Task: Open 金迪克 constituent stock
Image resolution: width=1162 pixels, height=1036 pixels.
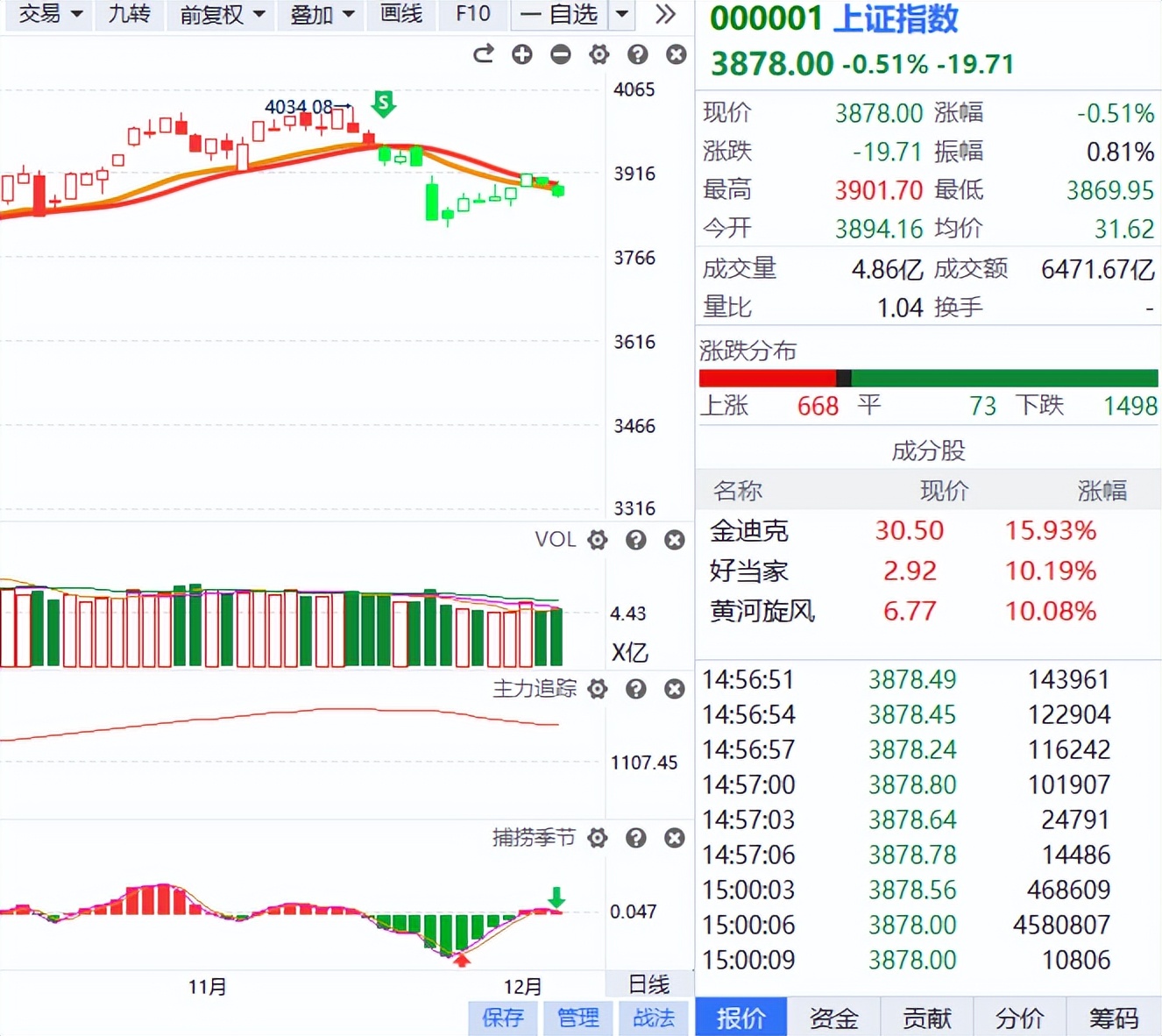Action: pos(749,531)
